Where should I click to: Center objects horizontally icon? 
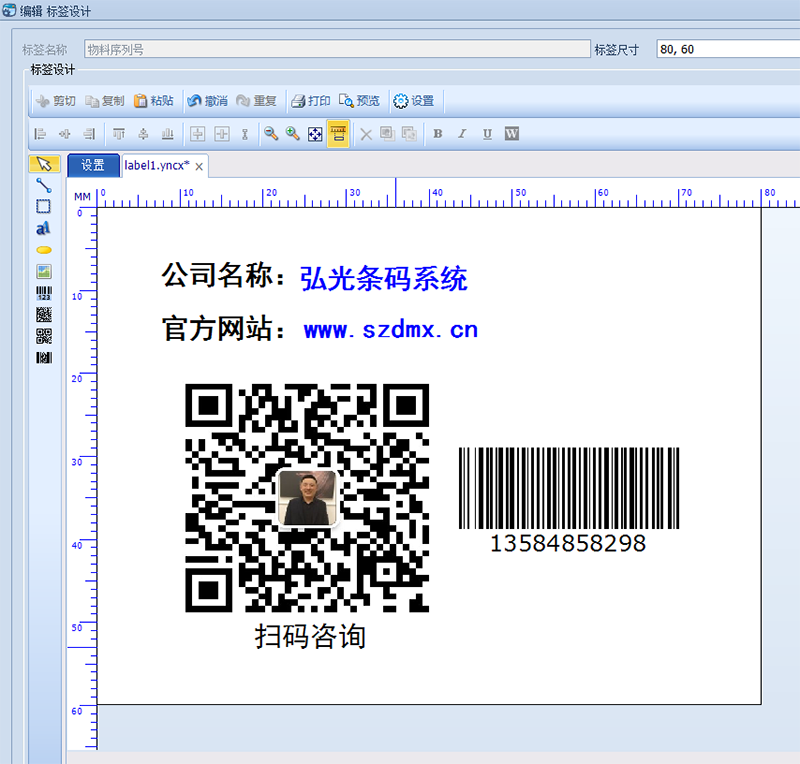(x=64, y=134)
